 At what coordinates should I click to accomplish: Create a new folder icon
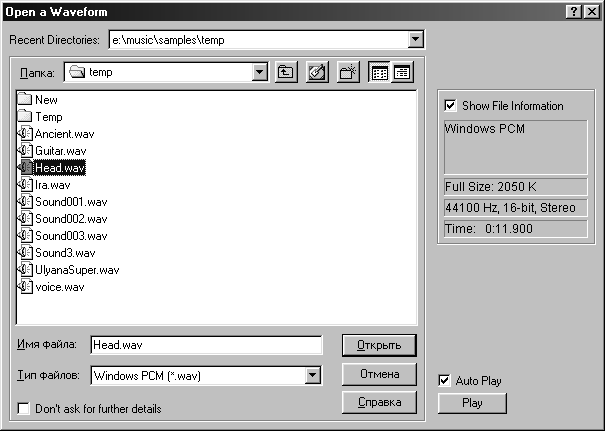point(348,72)
